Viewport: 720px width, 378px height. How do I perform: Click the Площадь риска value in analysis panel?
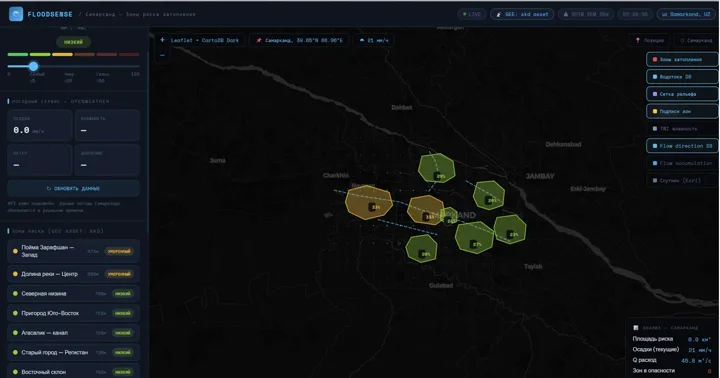point(699,339)
